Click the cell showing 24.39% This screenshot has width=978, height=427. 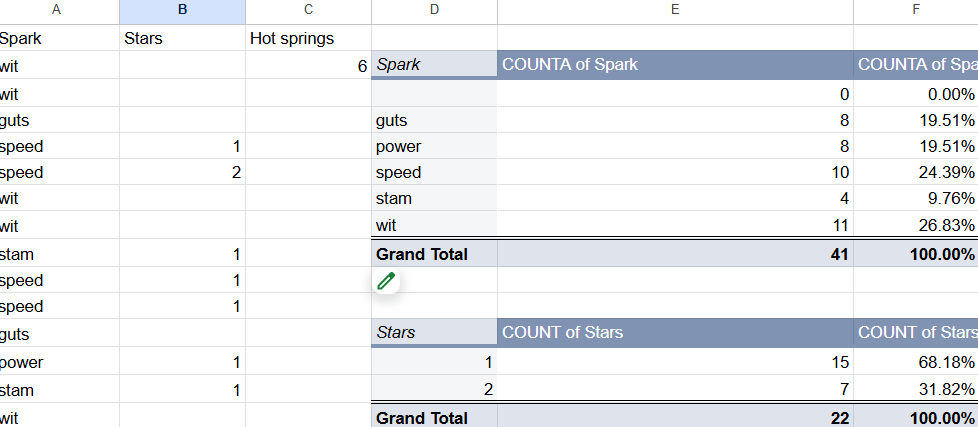(x=916, y=172)
